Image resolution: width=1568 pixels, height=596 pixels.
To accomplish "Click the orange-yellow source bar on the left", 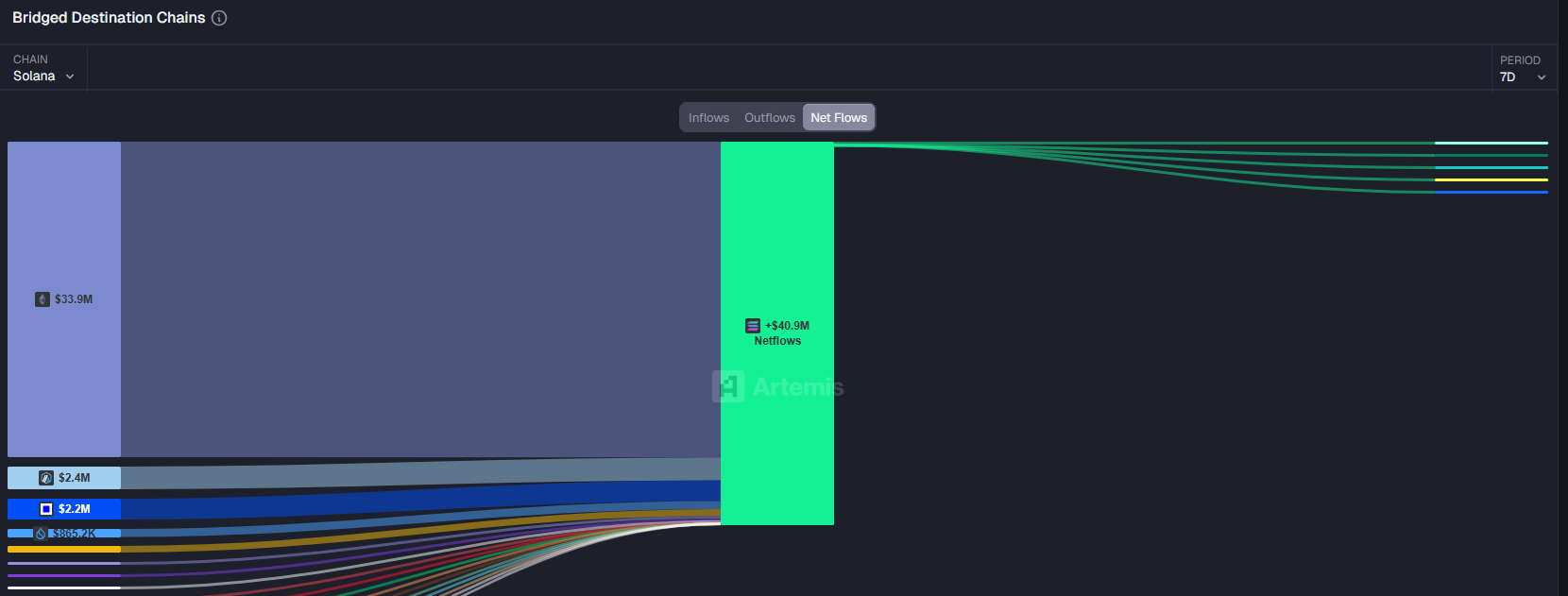I will [x=64, y=549].
